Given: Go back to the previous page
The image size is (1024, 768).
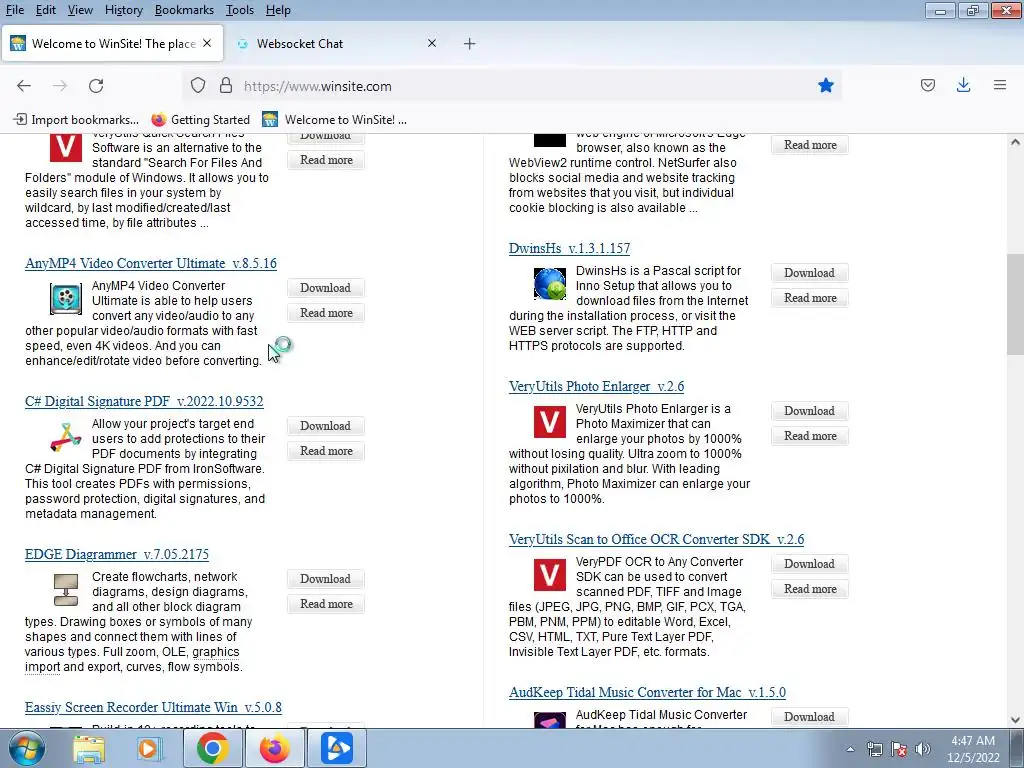Looking at the screenshot, I should (24, 86).
